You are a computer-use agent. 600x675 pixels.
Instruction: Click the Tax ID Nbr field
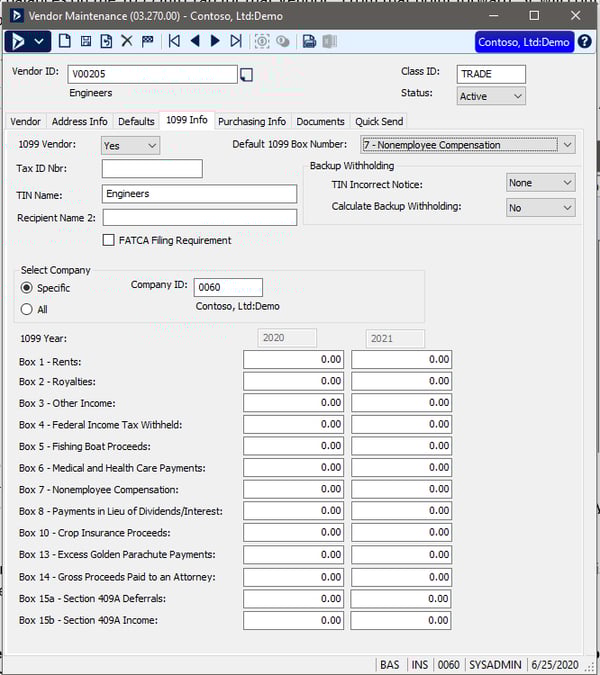click(152, 168)
